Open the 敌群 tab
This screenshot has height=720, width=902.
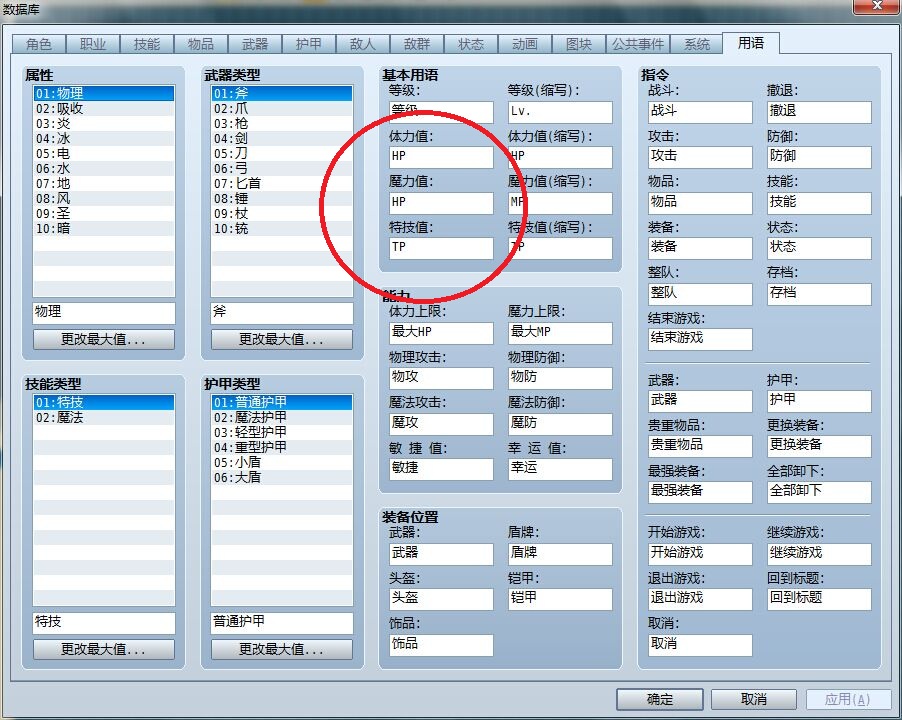tap(417, 44)
